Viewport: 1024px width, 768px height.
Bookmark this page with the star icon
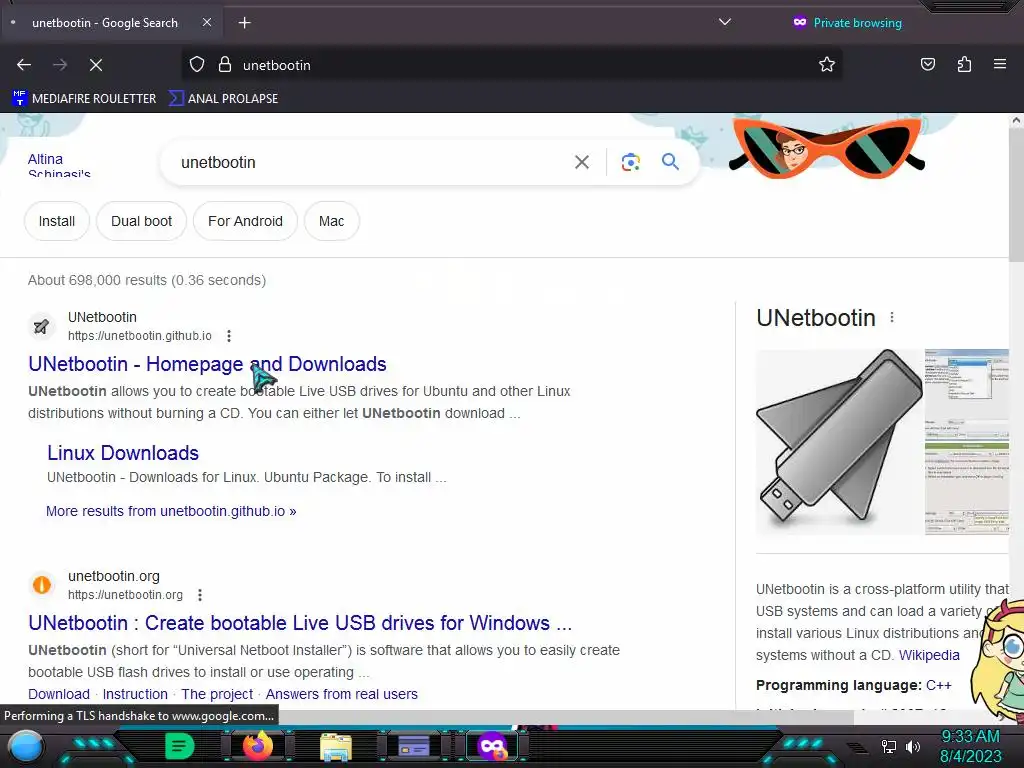[827, 65]
